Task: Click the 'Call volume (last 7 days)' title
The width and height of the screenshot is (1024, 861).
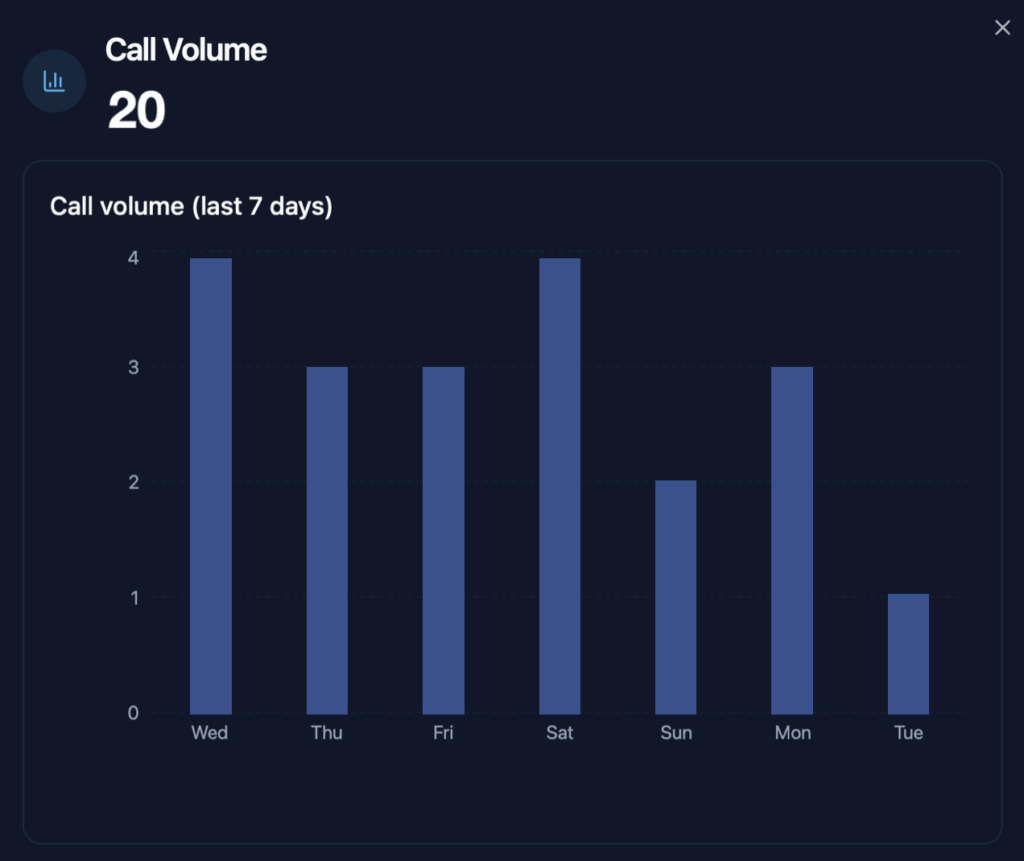Action: click(191, 207)
